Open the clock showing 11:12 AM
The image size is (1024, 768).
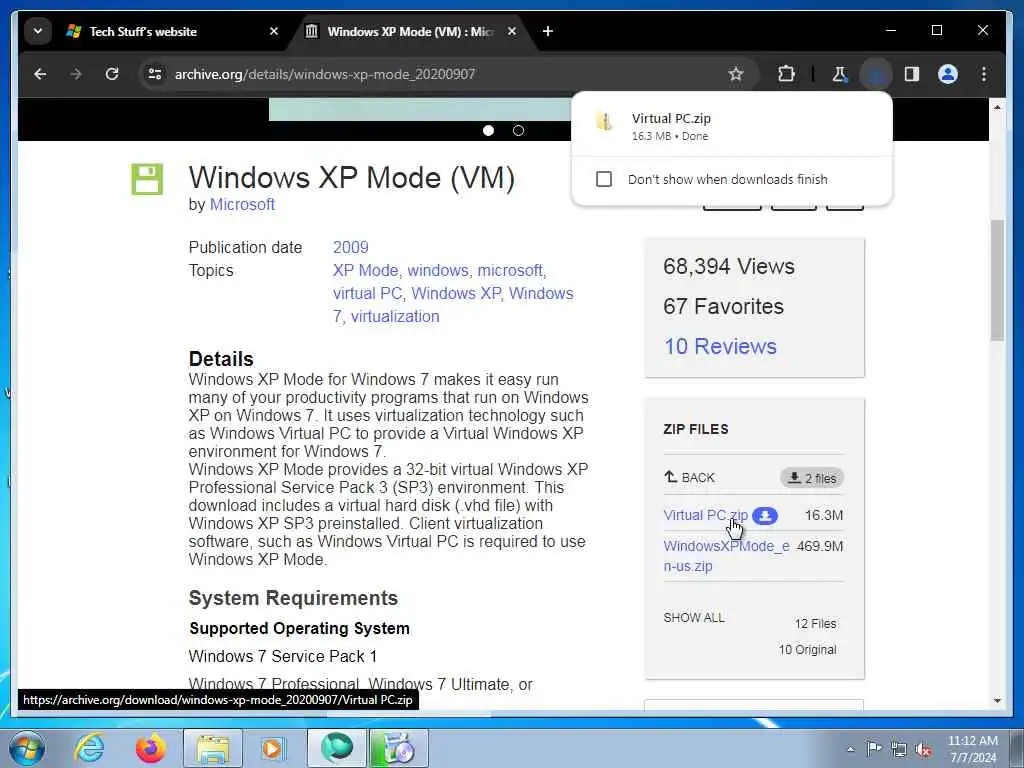pyautogui.click(x=972, y=749)
